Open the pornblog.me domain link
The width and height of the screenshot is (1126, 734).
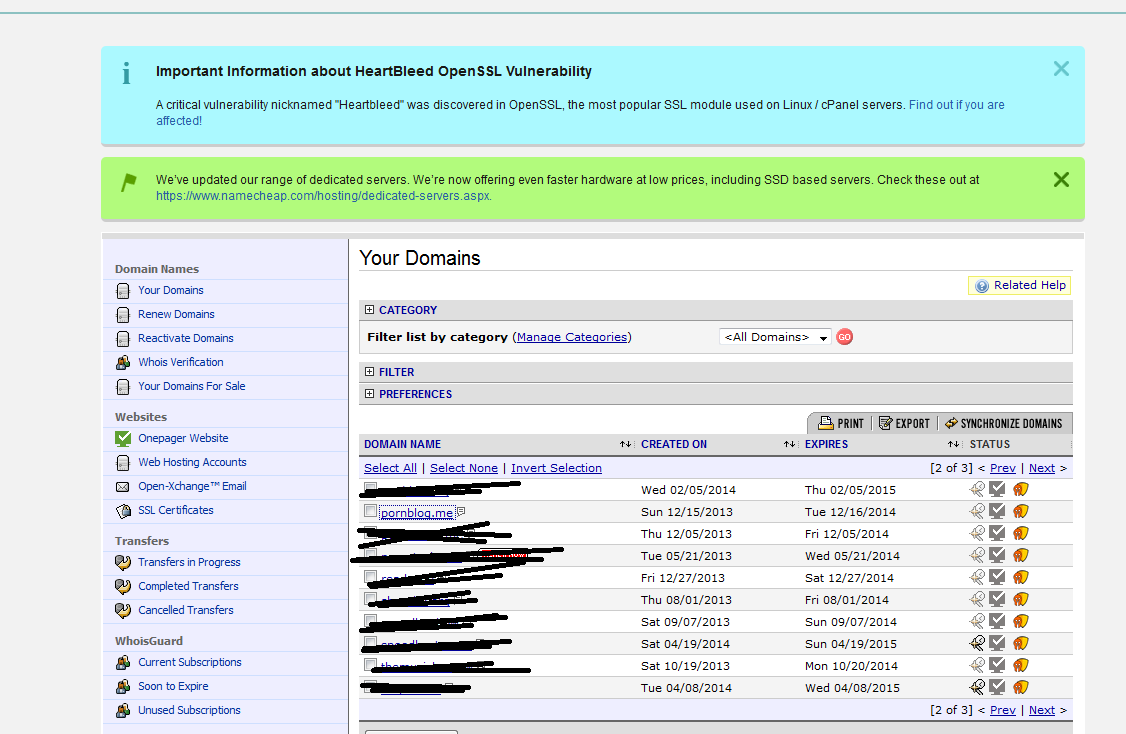click(x=417, y=513)
